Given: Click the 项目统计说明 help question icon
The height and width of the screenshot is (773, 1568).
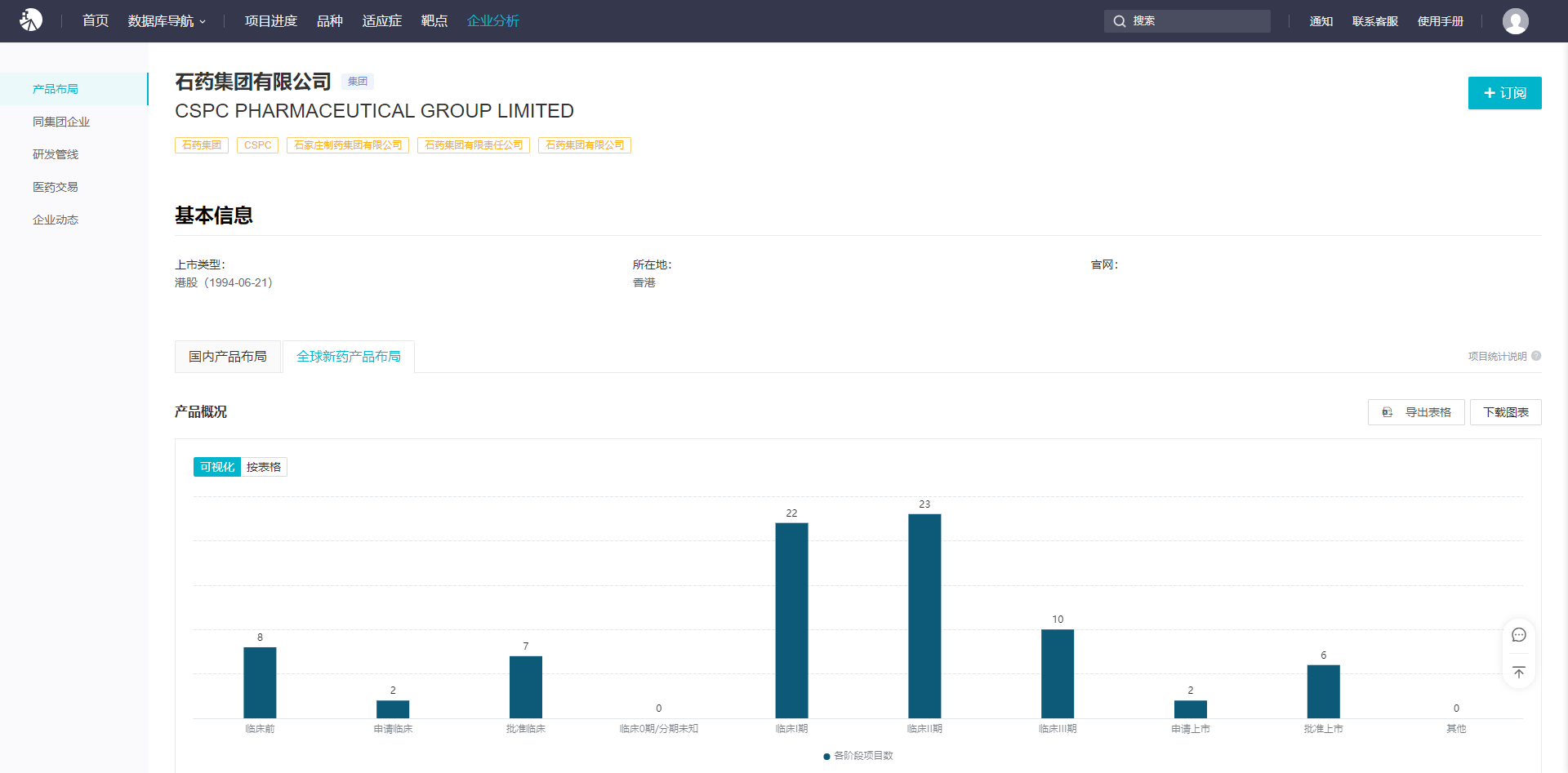Looking at the screenshot, I should click(x=1536, y=356).
